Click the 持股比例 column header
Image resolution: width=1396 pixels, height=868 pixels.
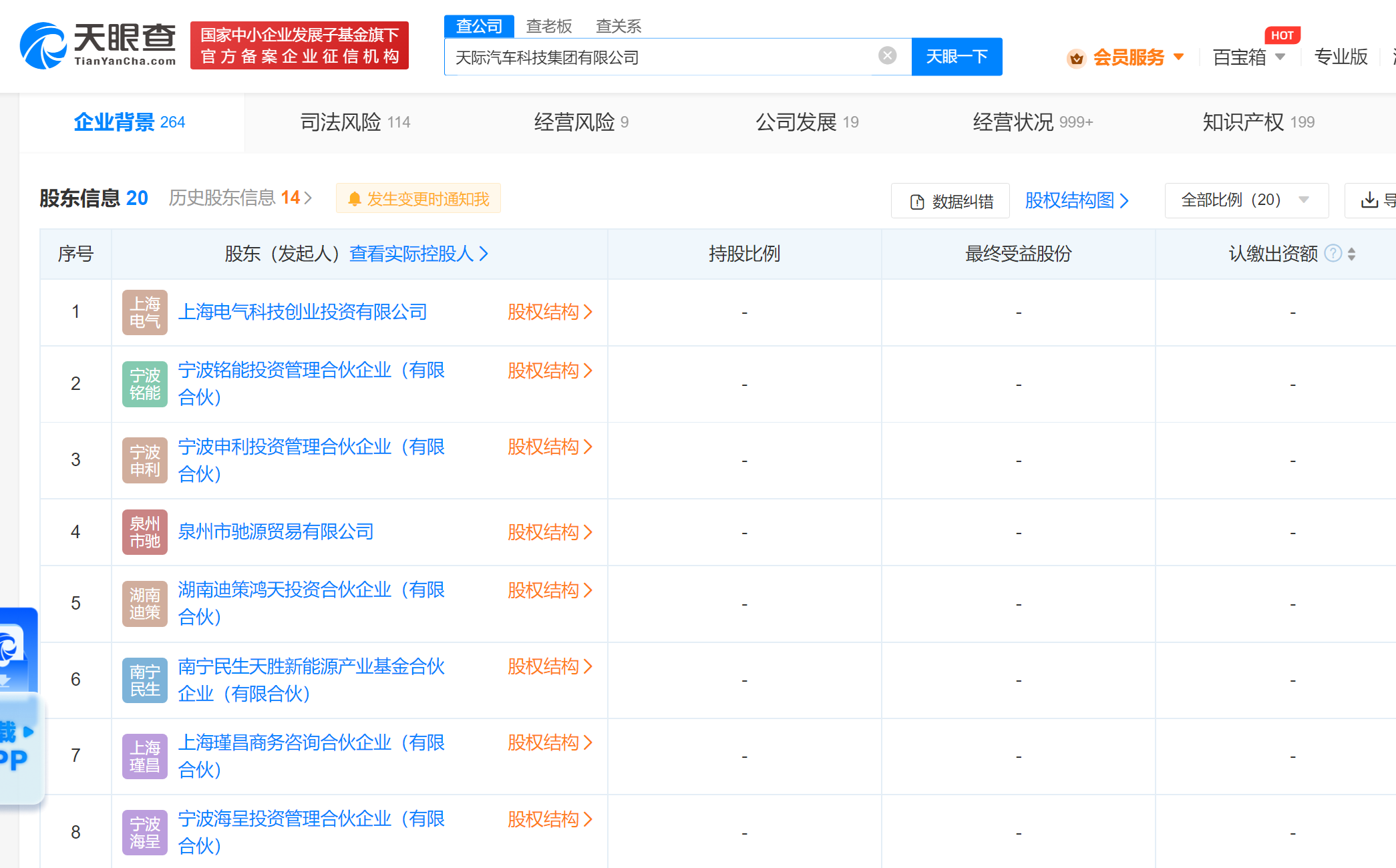point(744,254)
